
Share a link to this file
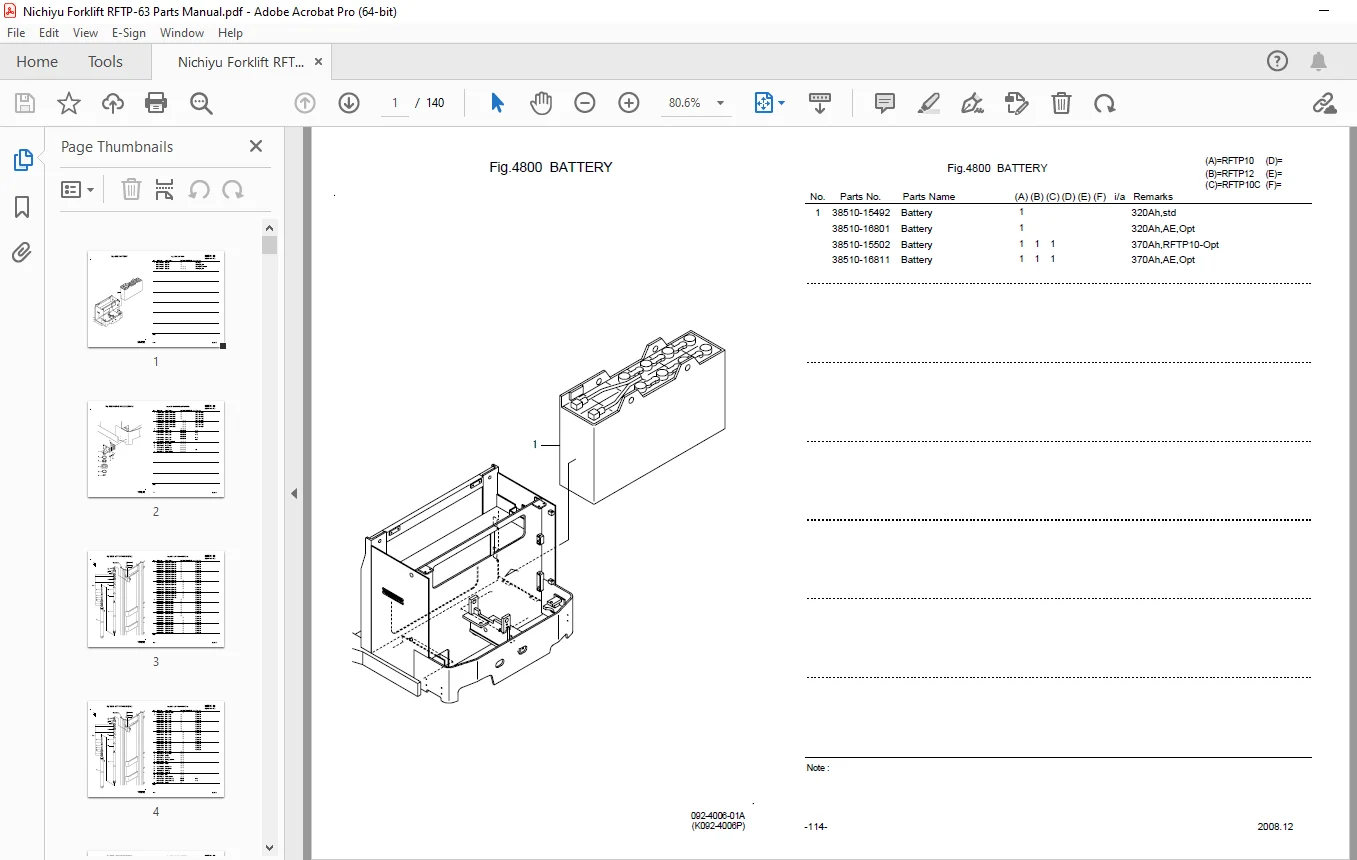pos(1325,103)
